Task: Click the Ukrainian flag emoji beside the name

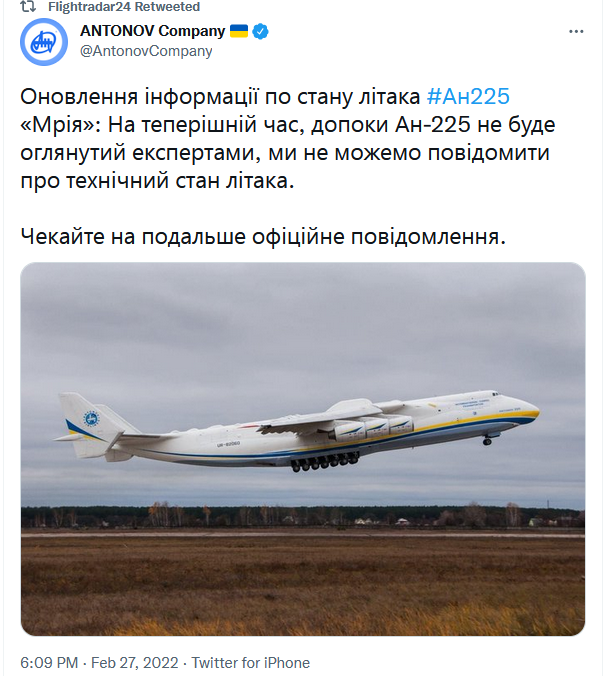Action: click(x=239, y=31)
